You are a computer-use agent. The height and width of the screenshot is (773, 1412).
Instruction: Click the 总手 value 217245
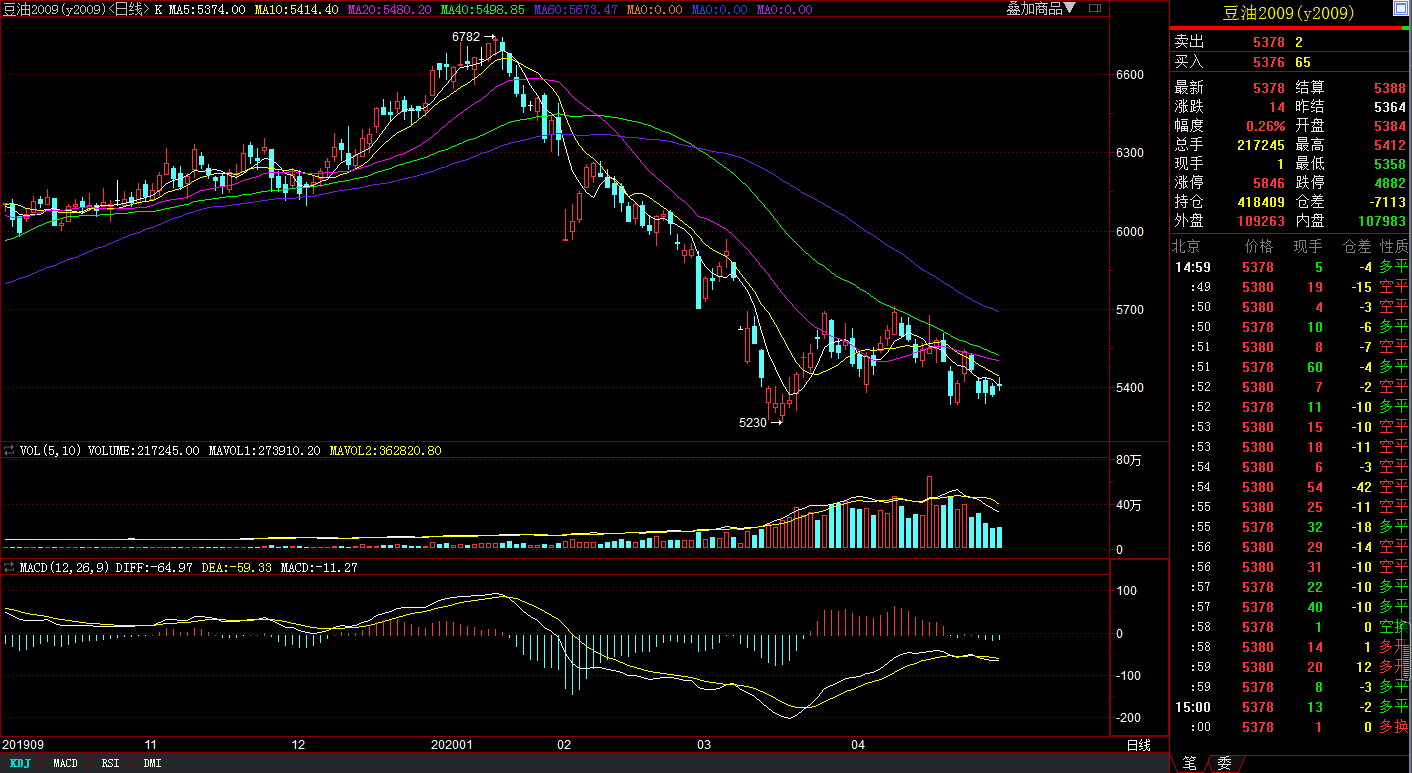1261,145
